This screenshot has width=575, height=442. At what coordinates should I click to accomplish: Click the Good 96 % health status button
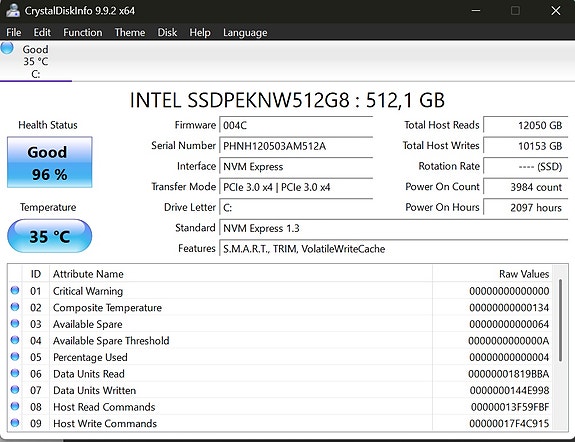(50, 162)
